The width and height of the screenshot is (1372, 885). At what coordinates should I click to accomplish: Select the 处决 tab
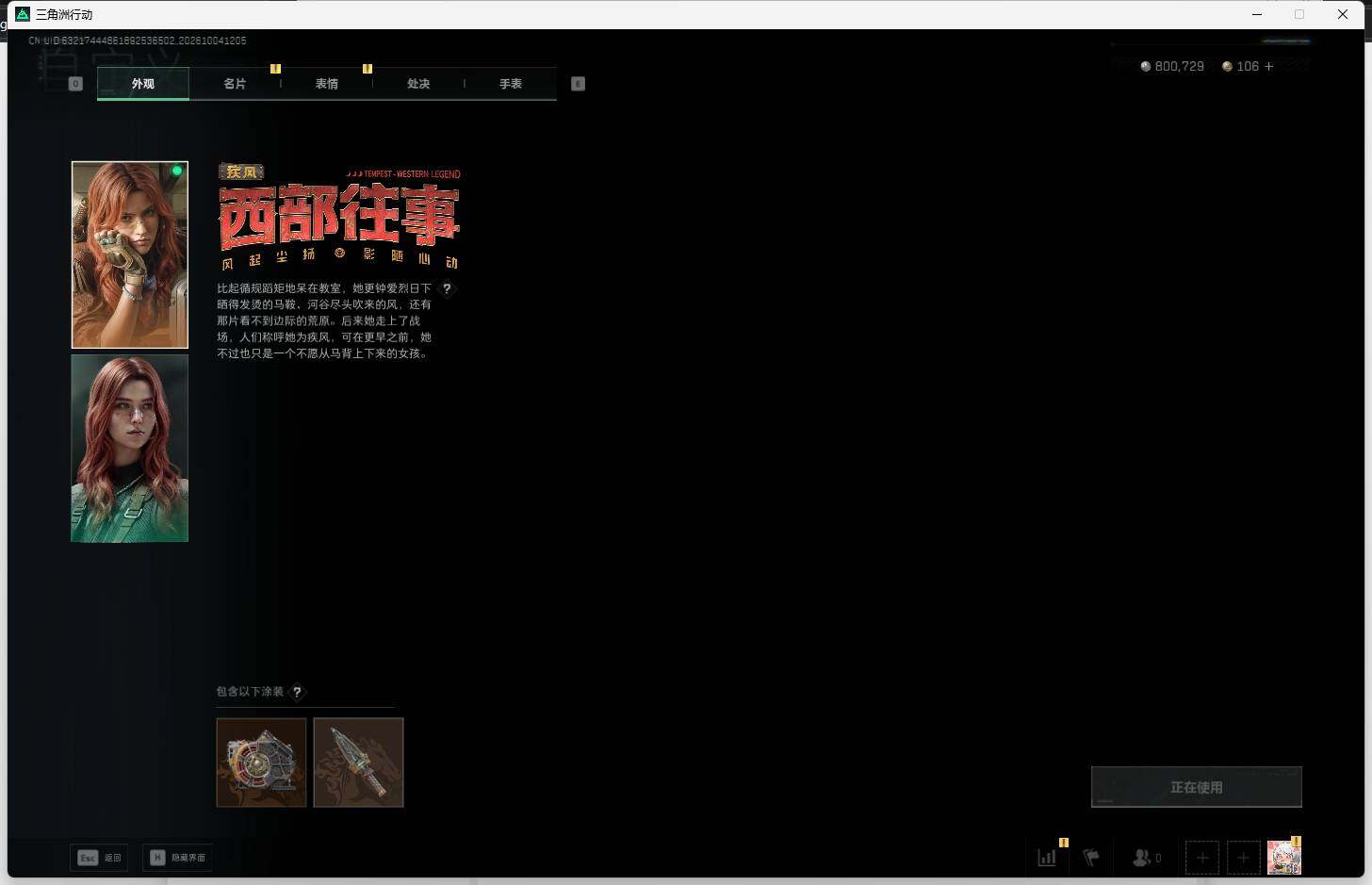(418, 84)
